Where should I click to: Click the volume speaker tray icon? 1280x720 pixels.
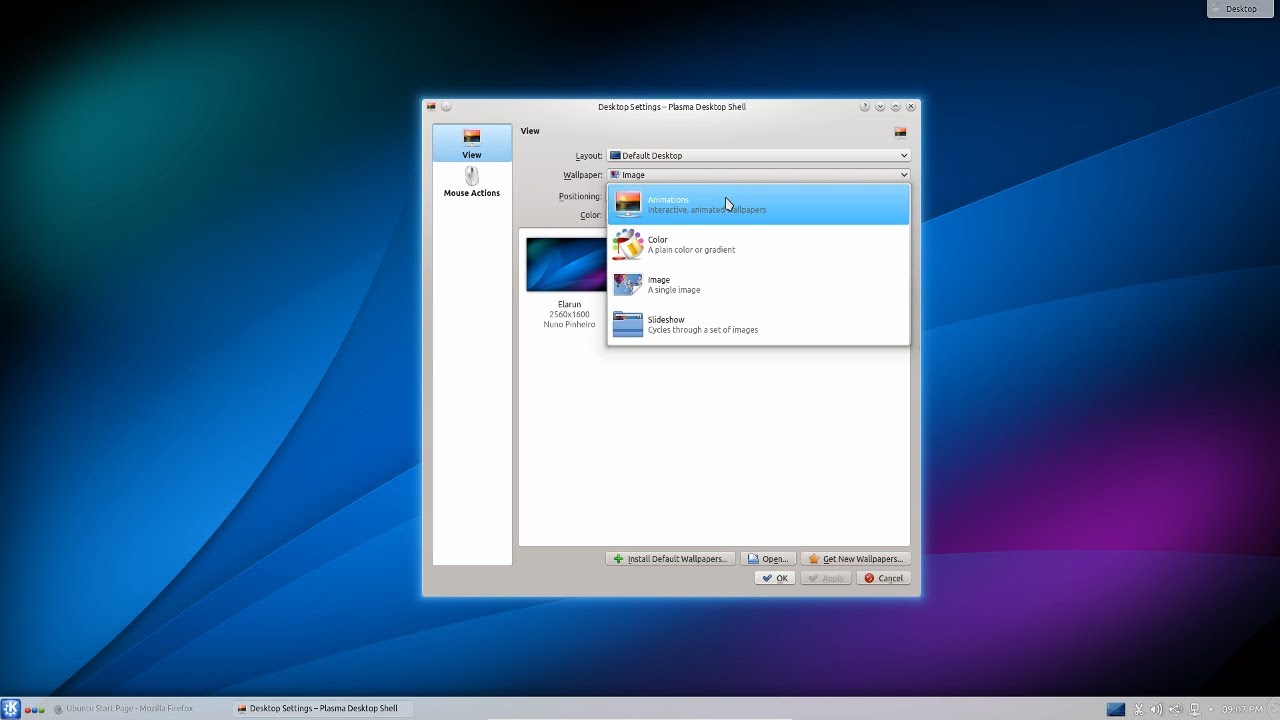tap(1157, 709)
